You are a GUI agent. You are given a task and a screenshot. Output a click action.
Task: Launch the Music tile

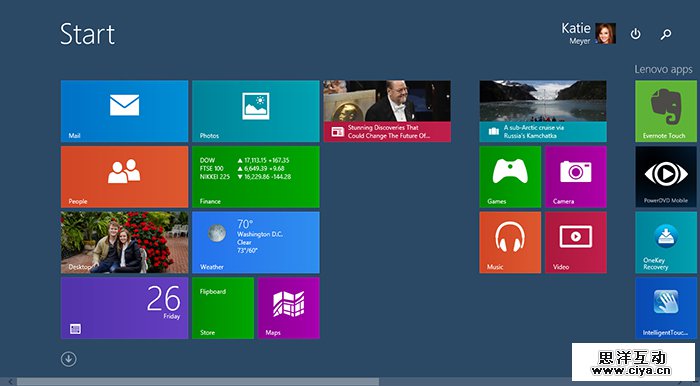[x=510, y=242]
